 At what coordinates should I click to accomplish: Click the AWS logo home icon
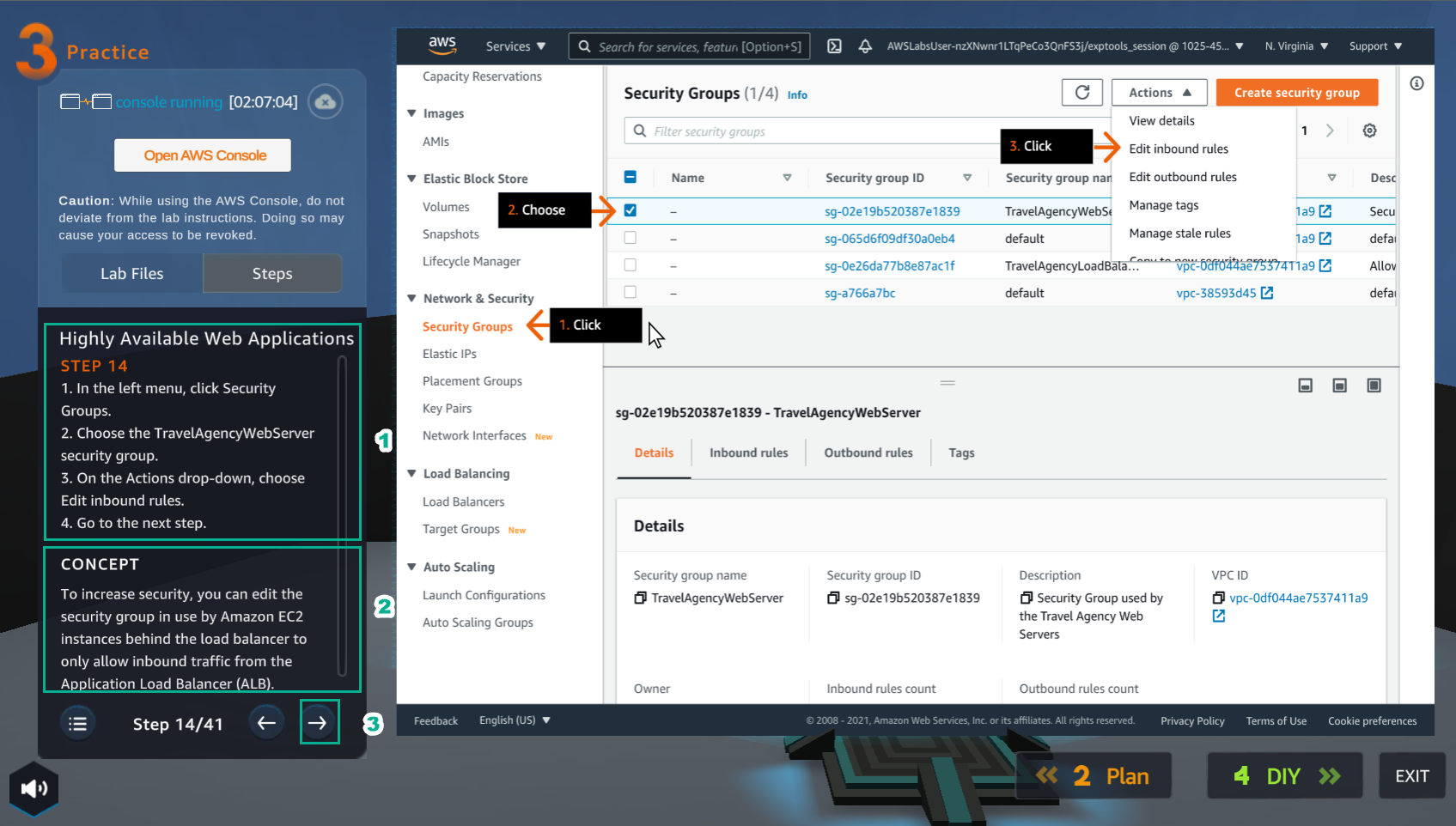442,46
